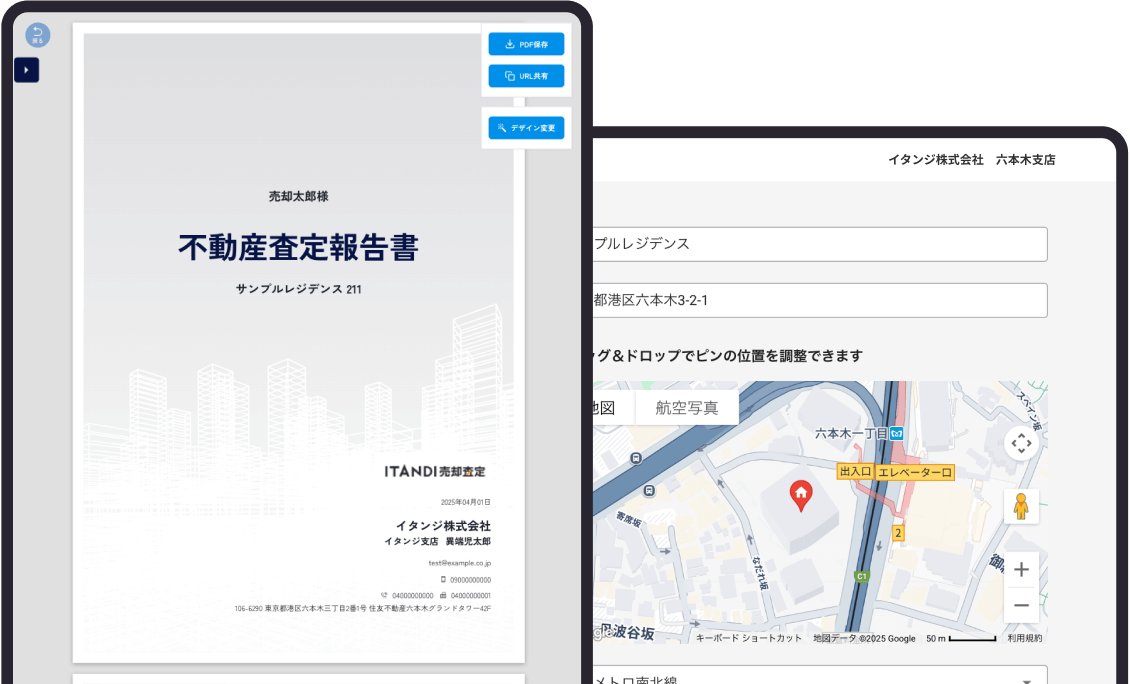The image size is (1130, 684).
Task: Open キーボード ショートカット map link
Action: pos(749,638)
